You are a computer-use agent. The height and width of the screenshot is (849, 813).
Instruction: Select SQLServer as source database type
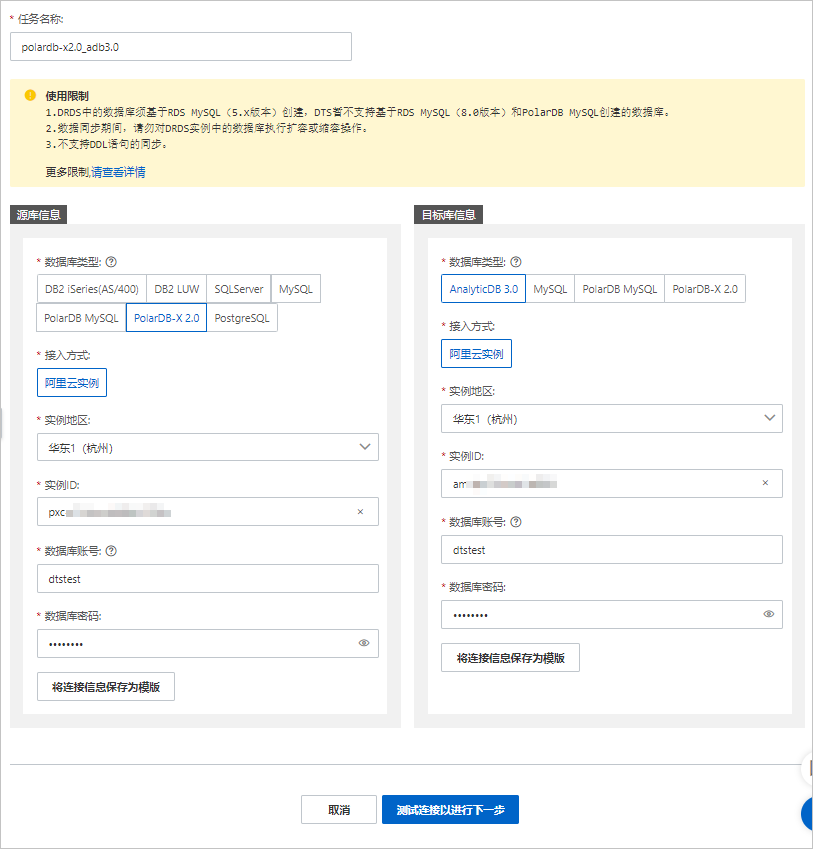239,289
